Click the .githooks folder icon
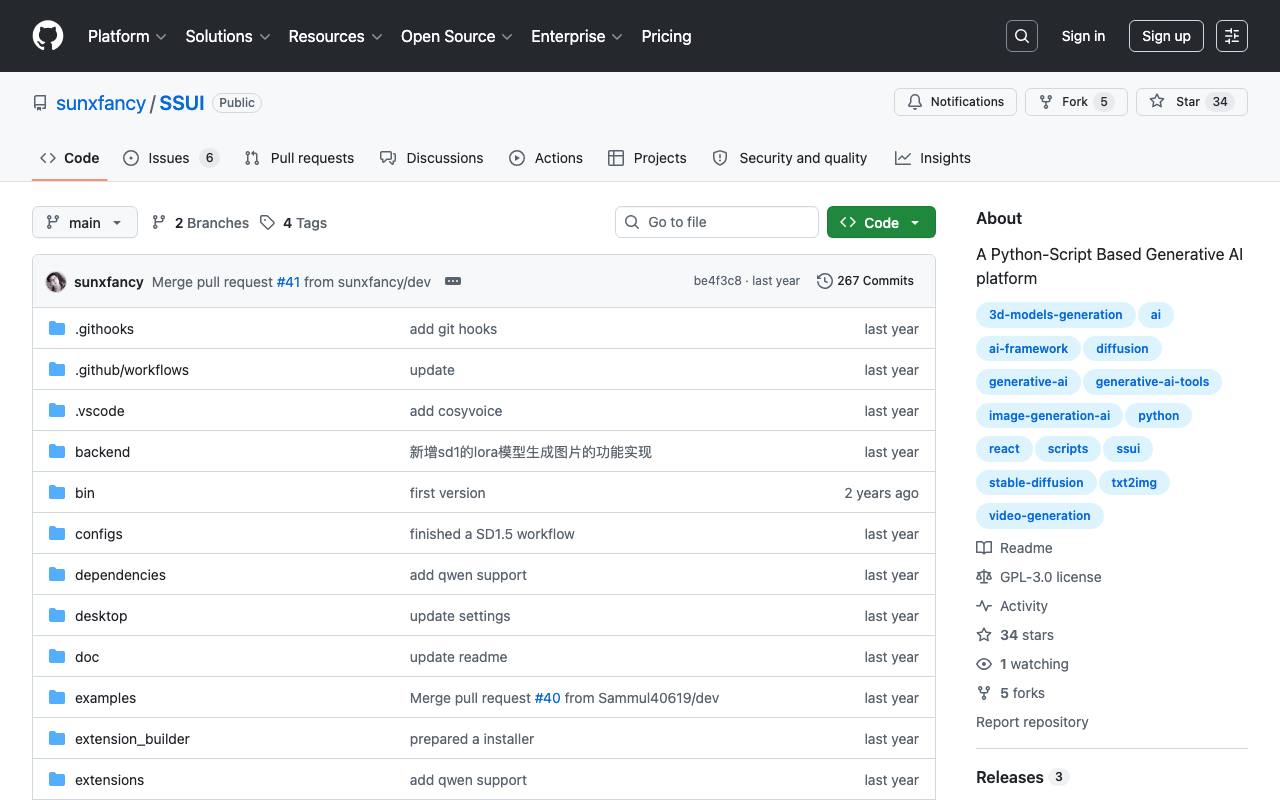 (x=57, y=328)
